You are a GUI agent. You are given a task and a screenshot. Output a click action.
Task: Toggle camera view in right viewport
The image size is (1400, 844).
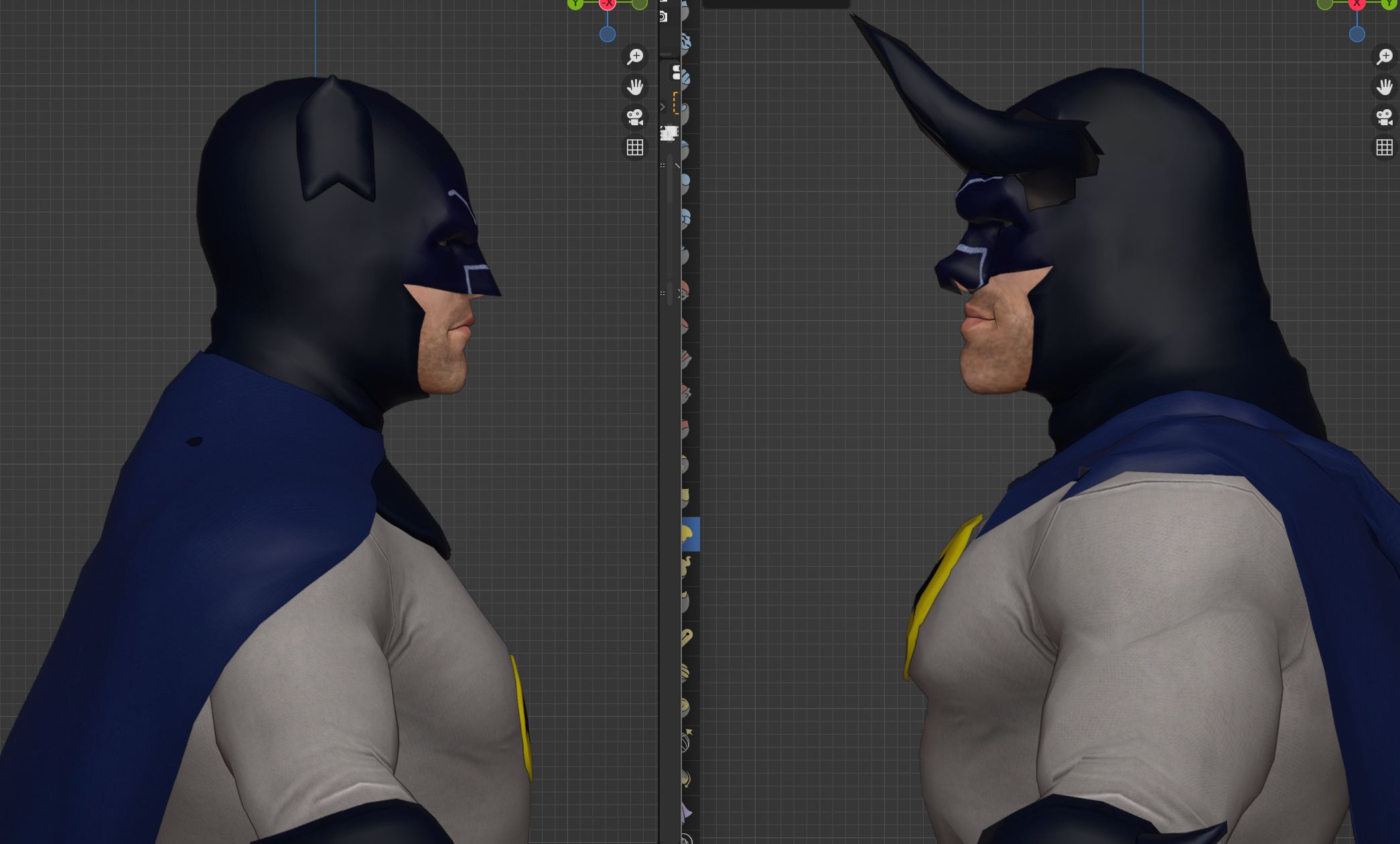[x=1384, y=117]
